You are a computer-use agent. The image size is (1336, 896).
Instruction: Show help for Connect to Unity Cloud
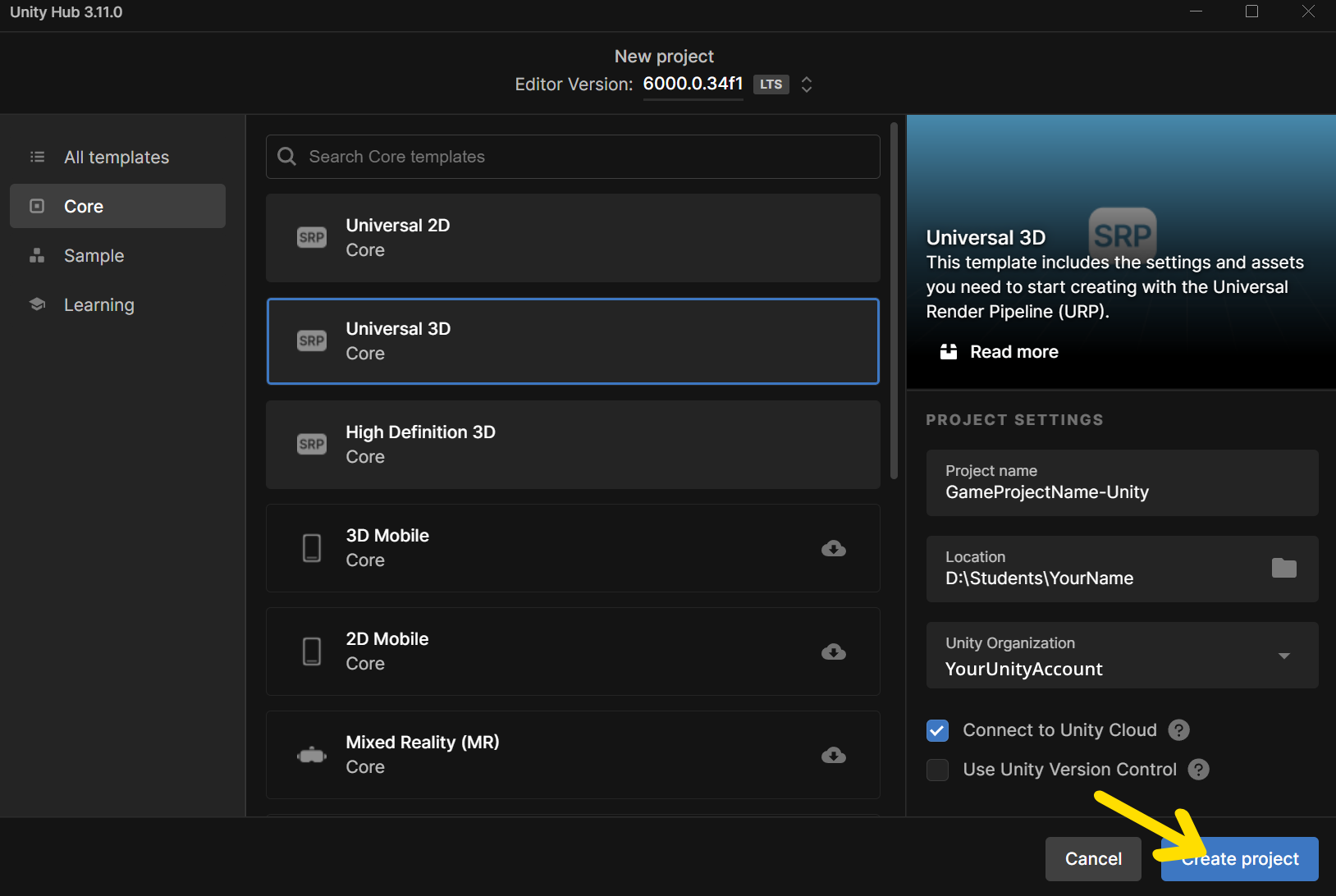tap(1179, 730)
